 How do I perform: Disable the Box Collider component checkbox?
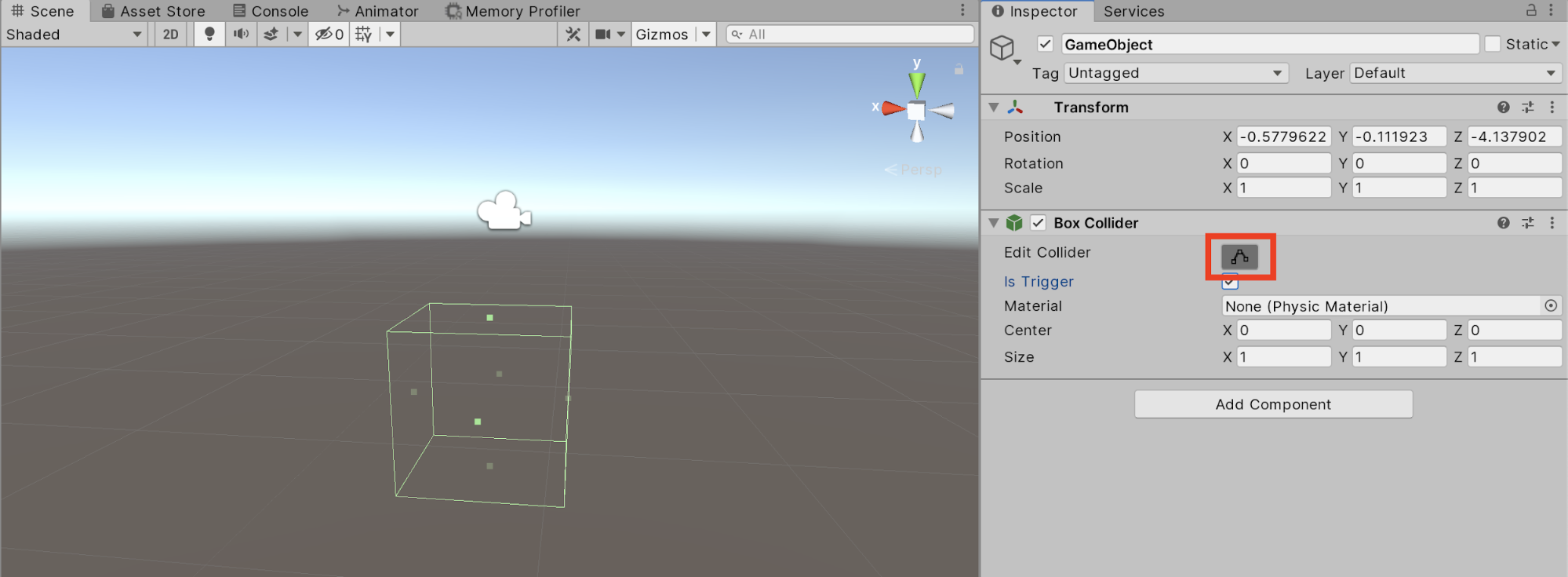pyautogui.click(x=1038, y=223)
